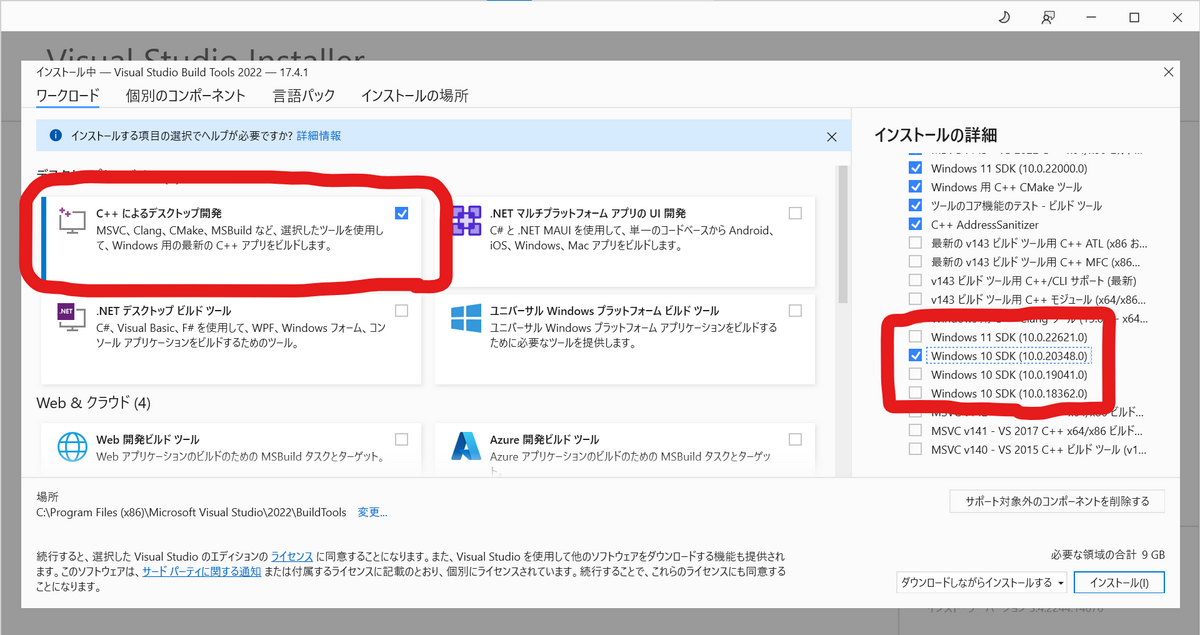Viewport: 1200px width, 635px height.
Task: Click the install path C:\Program Files (x86) text
Action: [191, 512]
